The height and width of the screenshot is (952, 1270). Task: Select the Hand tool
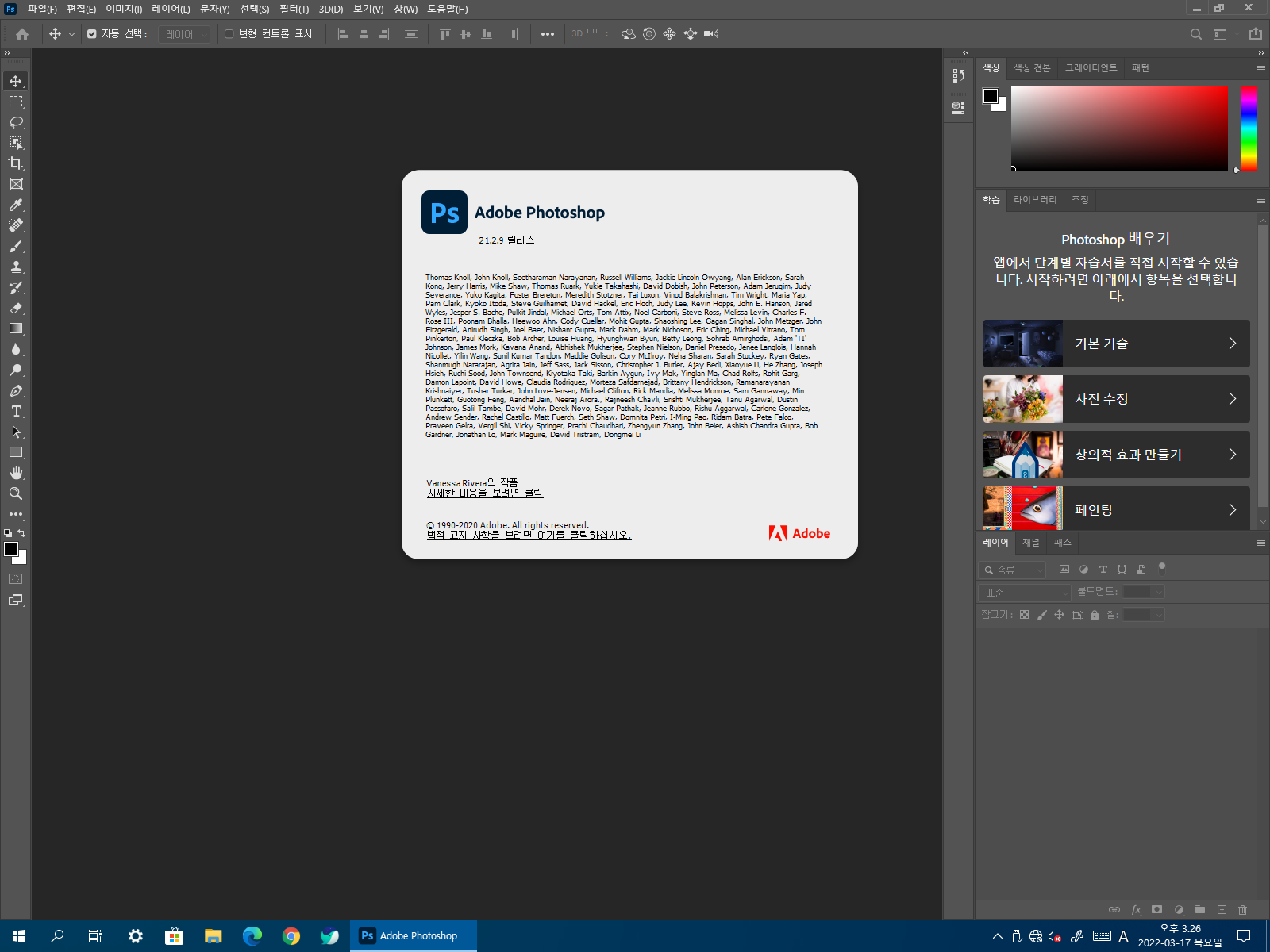point(16,473)
